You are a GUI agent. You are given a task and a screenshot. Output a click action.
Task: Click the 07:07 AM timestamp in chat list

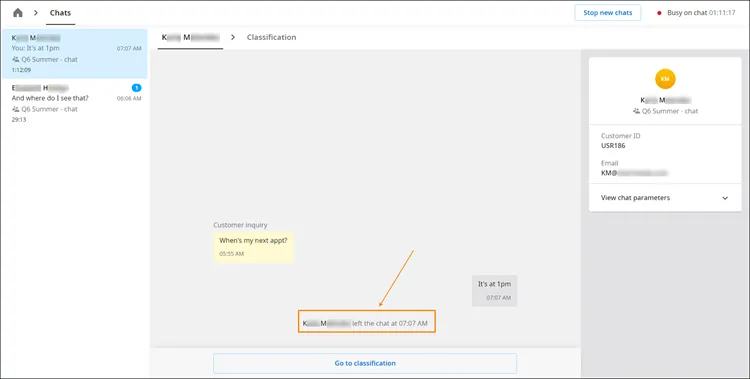click(x=129, y=49)
